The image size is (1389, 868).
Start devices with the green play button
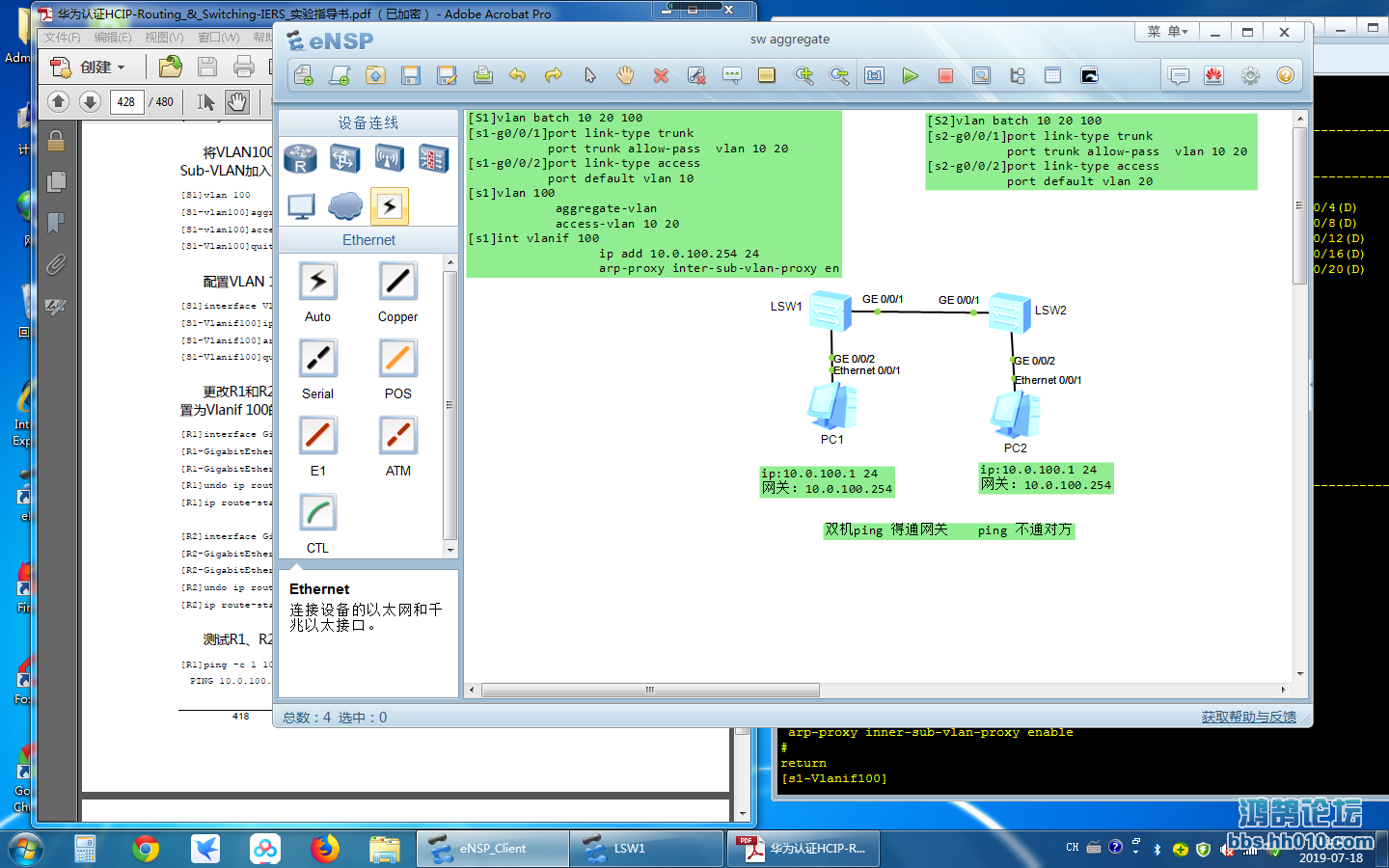point(910,75)
